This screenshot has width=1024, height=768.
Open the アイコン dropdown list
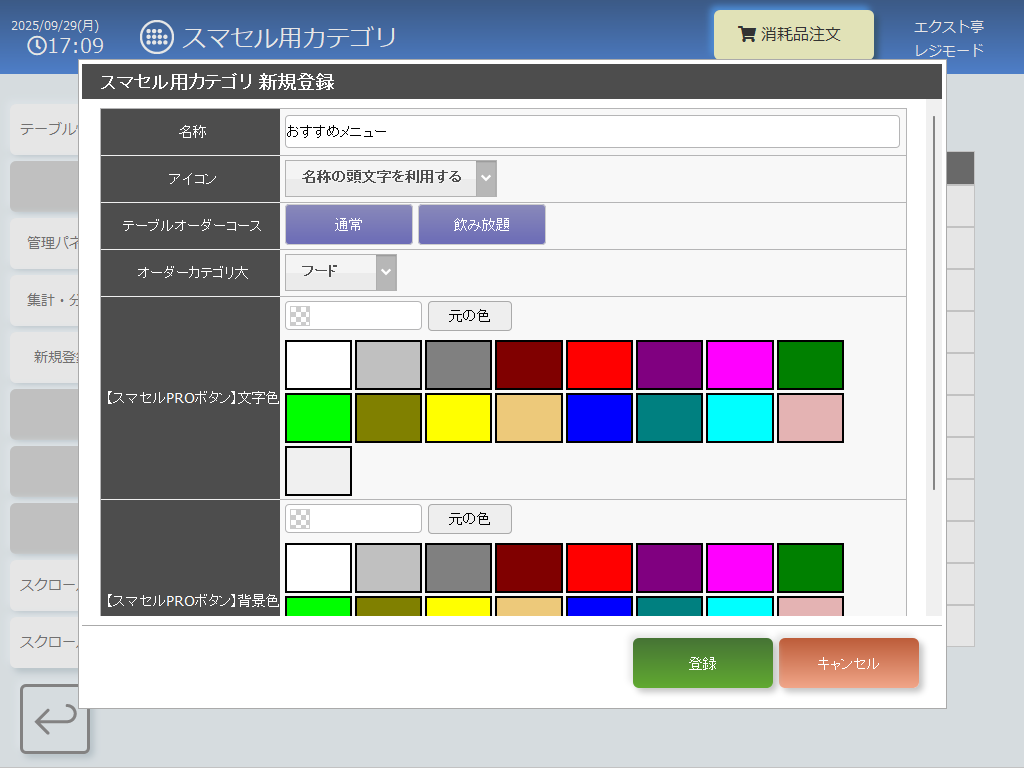tap(390, 178)
